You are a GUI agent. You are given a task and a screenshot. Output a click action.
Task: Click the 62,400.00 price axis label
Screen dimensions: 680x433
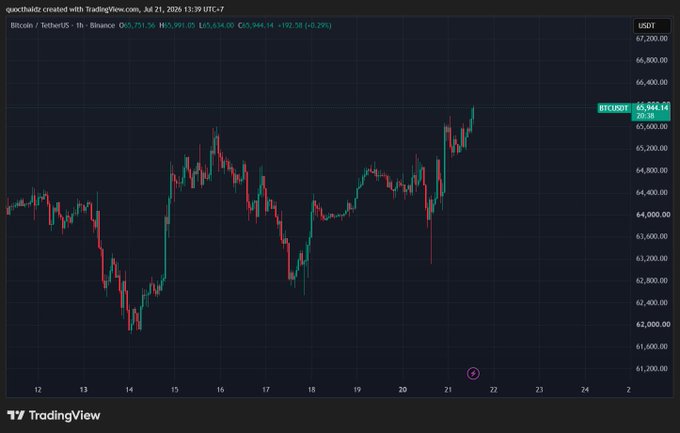pos(652,302)
